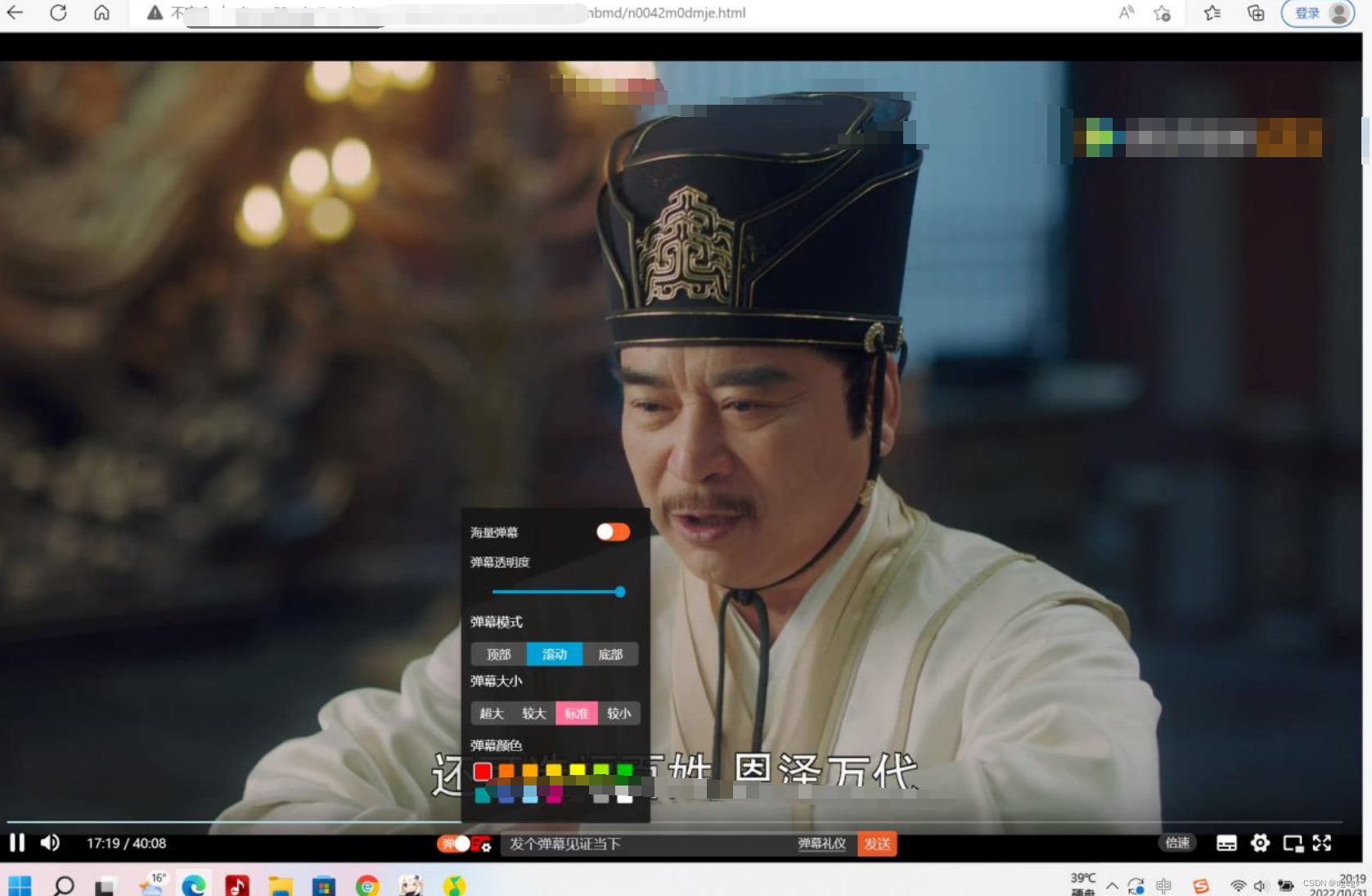Enter picture-in-picture mini window mode
The width and height of the screenshot is (1372, 896).
[x=1293, y=844]
